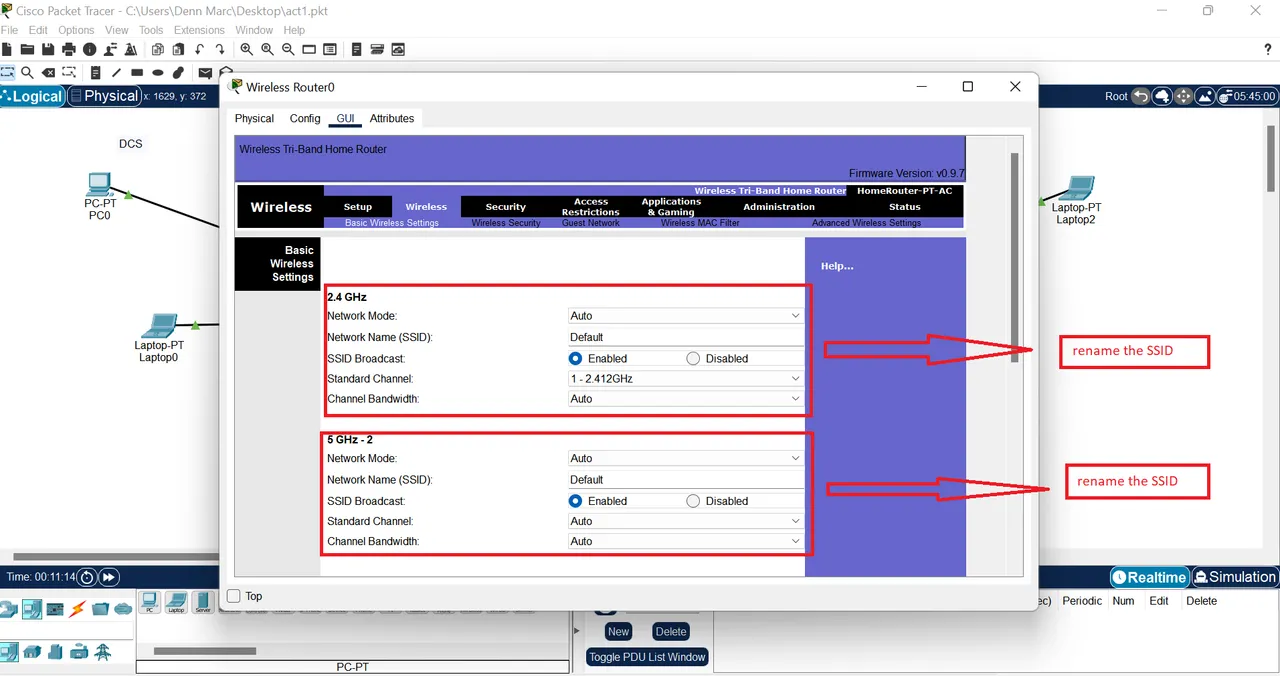The image size is (1280, 676).
Task: Switch to the Attributes tab of router
Action: pos(392,118)
